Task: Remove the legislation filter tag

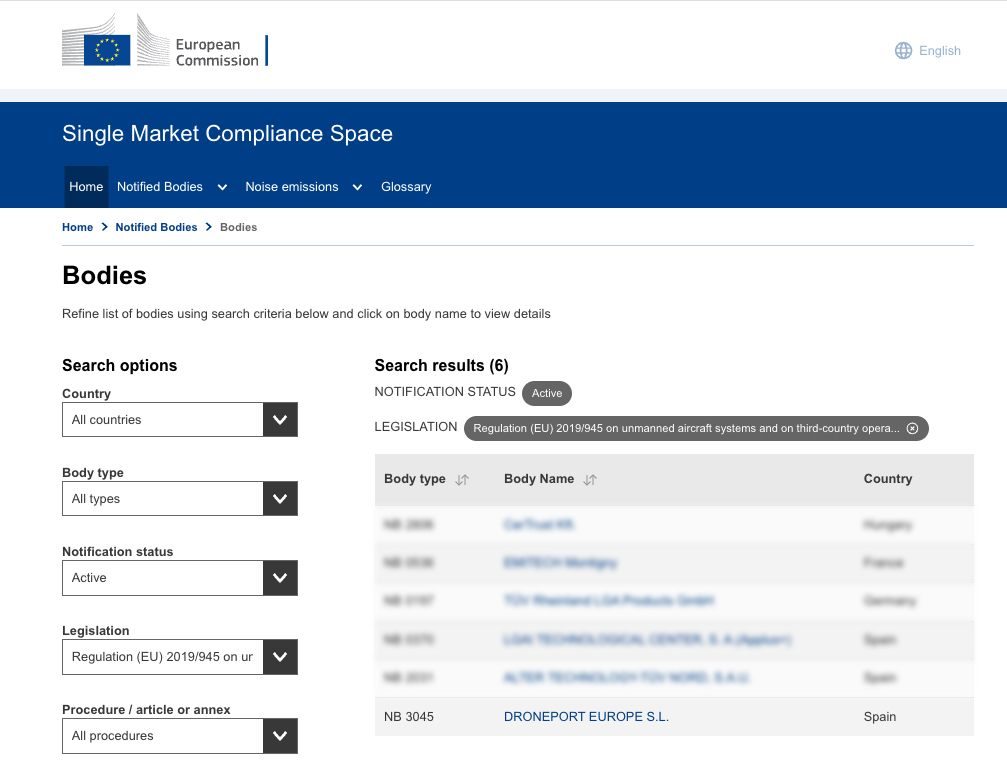Action: pos(912,429)
